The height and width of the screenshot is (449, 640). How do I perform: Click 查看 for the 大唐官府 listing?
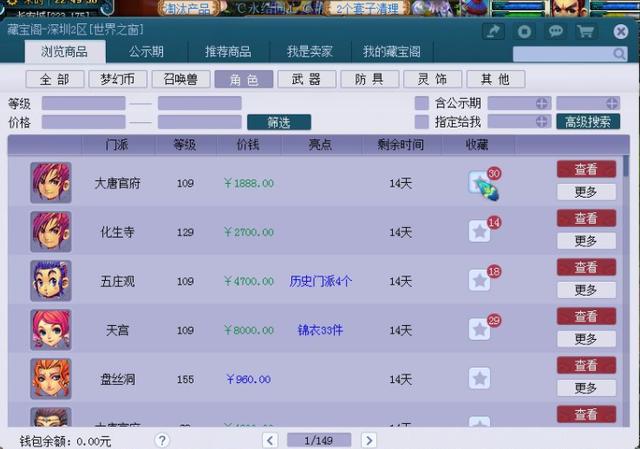[586, 169]
